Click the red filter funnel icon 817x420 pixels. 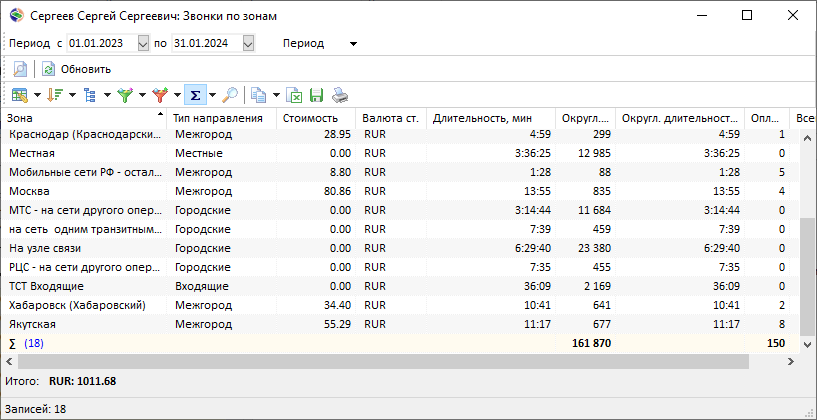click(x=159, y=95)
